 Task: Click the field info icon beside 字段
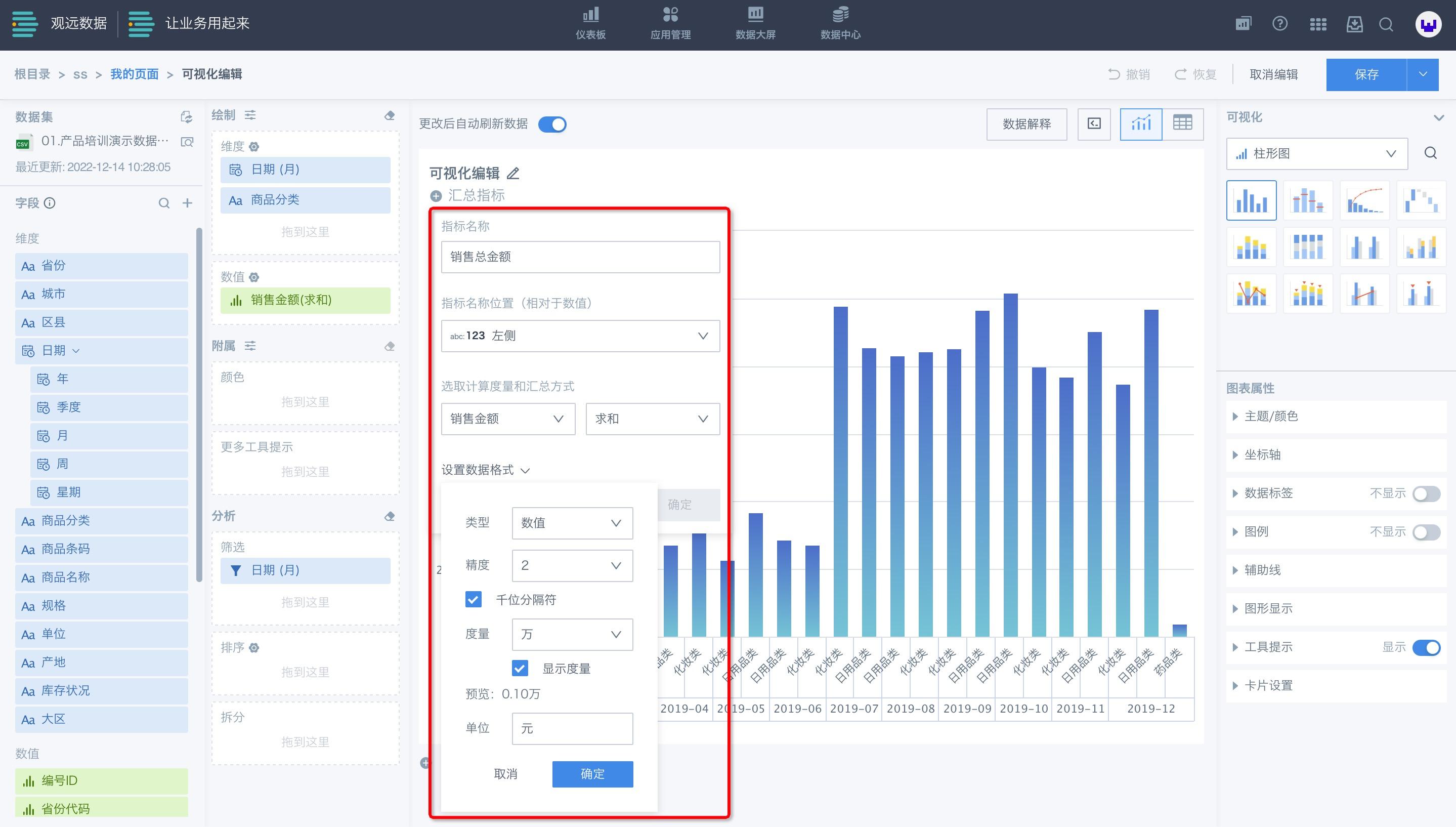coord(50,203)
